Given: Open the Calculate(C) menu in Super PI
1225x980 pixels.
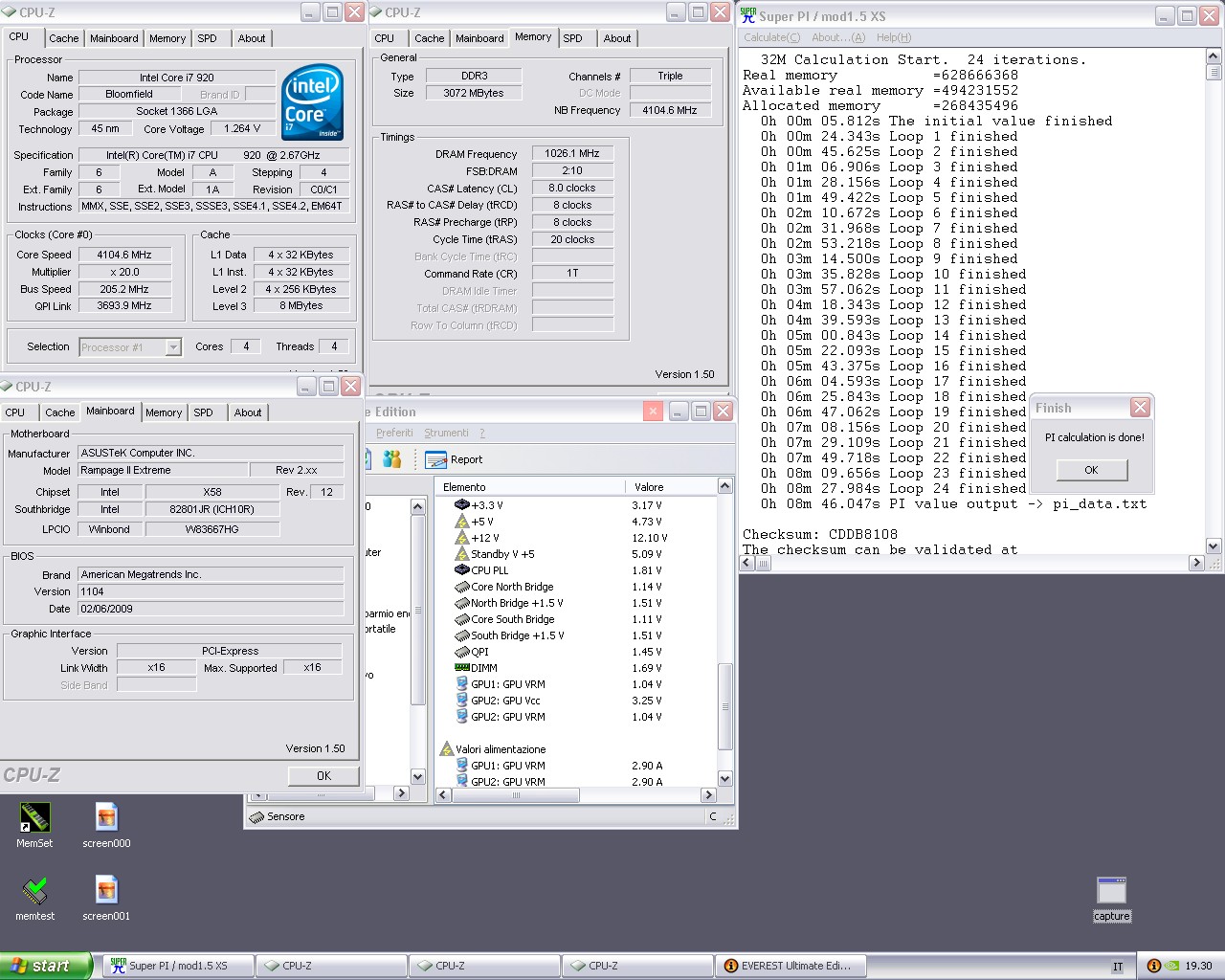Looking at the screenshot, I should [771, 37].
